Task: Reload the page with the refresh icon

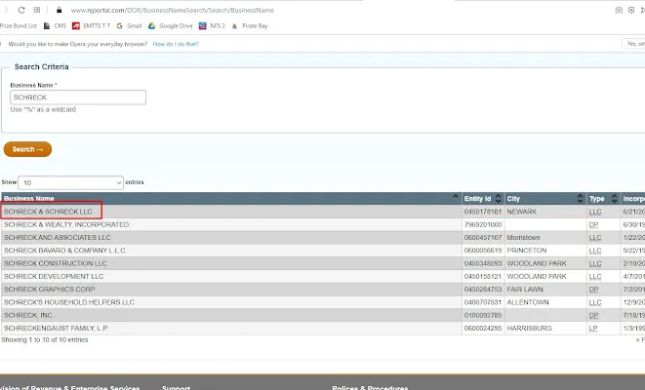Action: [21, 10]
